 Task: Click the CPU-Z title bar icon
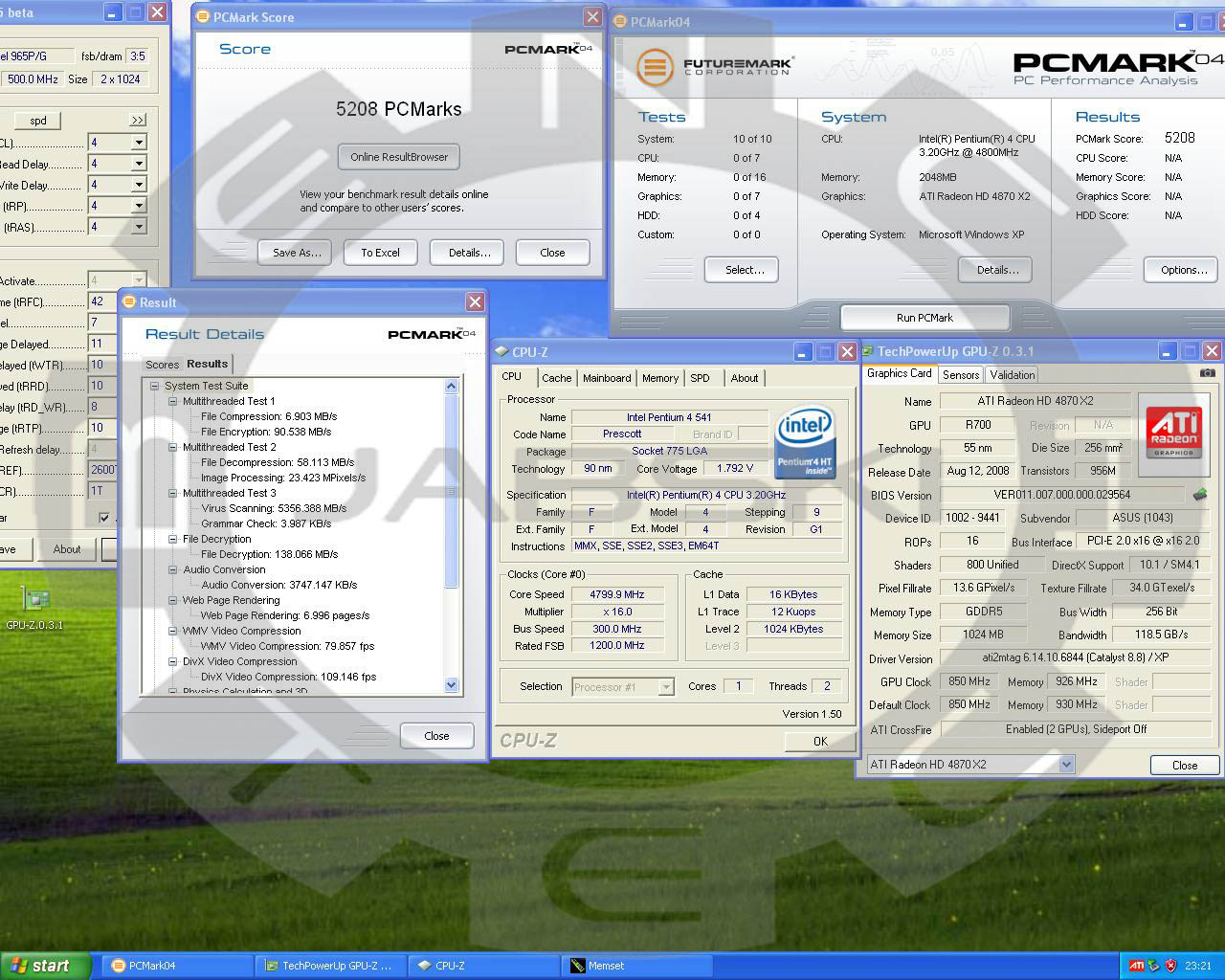501,352
